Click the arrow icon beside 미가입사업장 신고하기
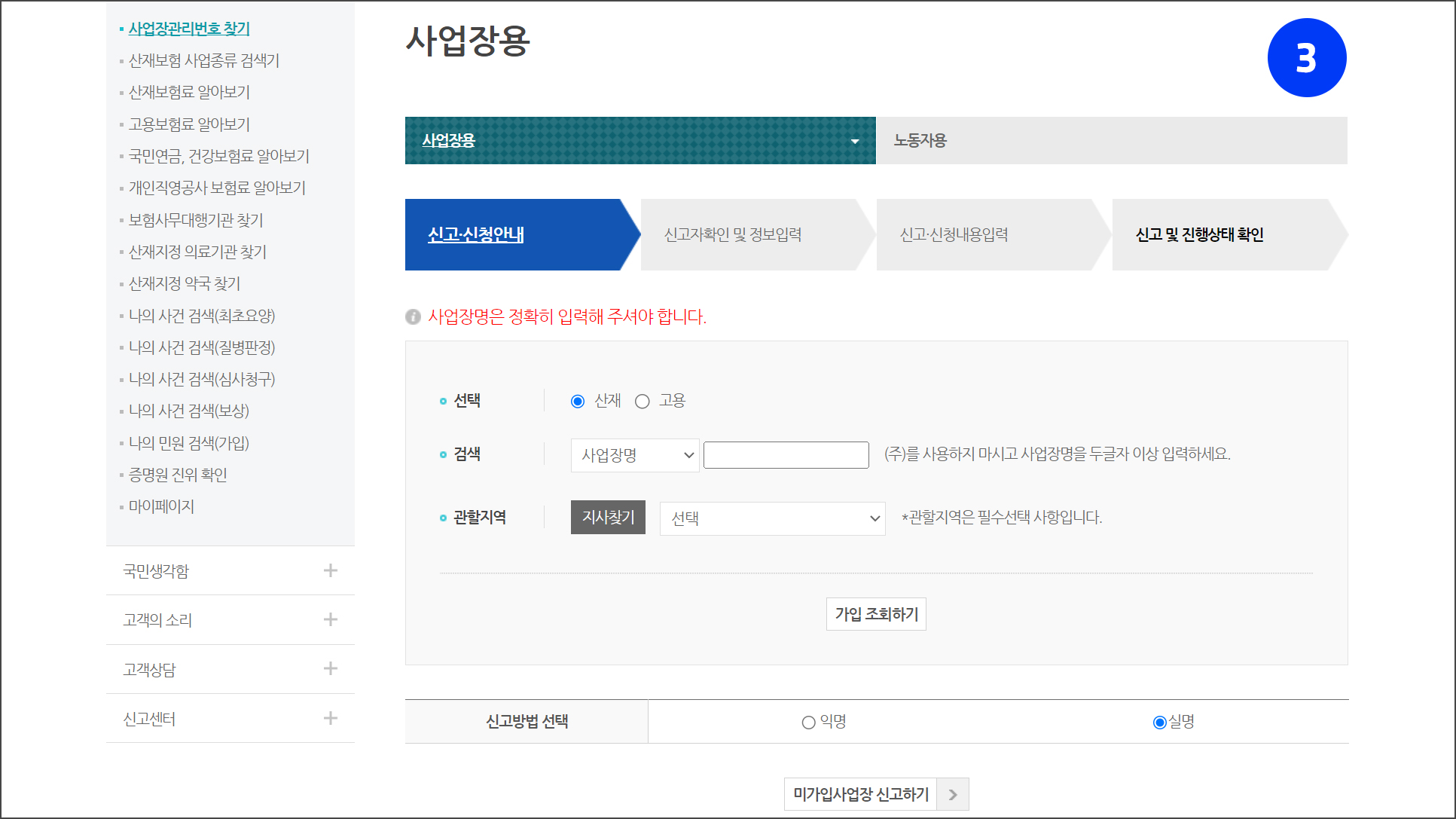The width and height of the screenshot is (1456, 819). pos(953,794)
